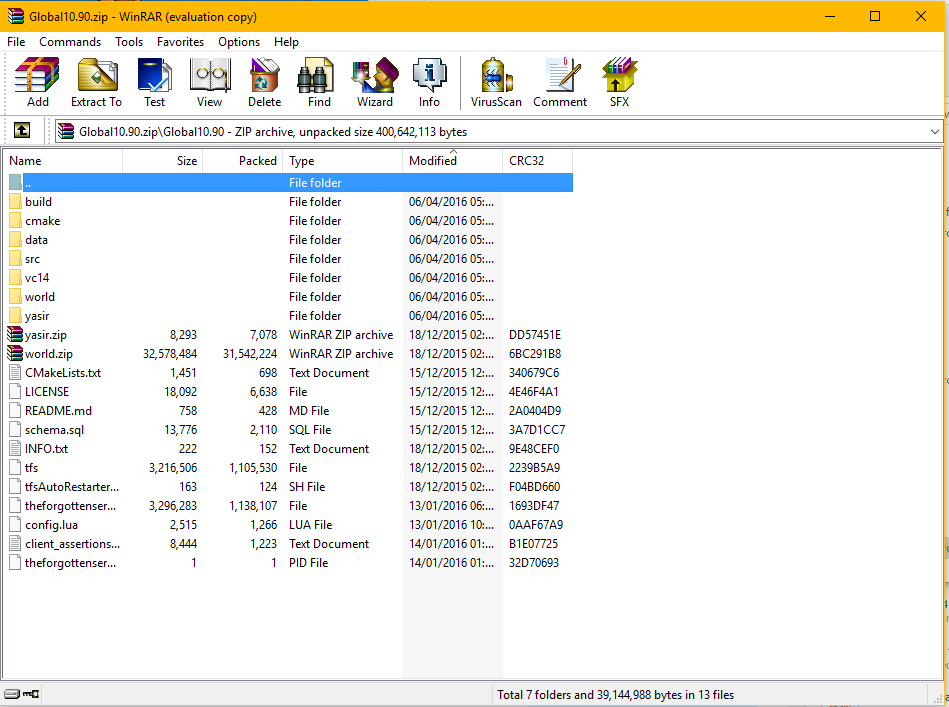Click the config.lua file icon

point(15,525)
